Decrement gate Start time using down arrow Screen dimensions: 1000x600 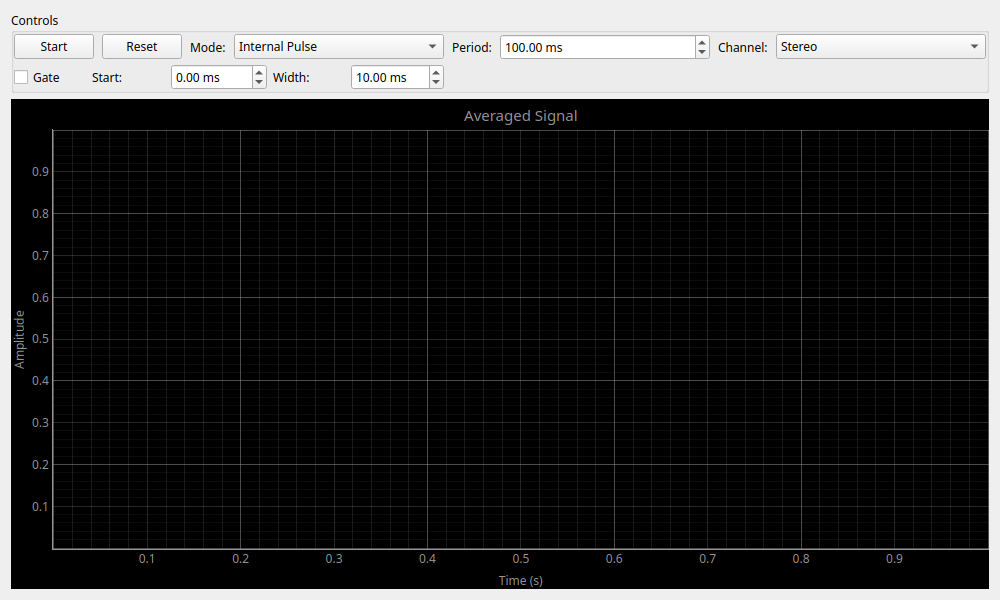pyautogui.click(x=259, y=83)
